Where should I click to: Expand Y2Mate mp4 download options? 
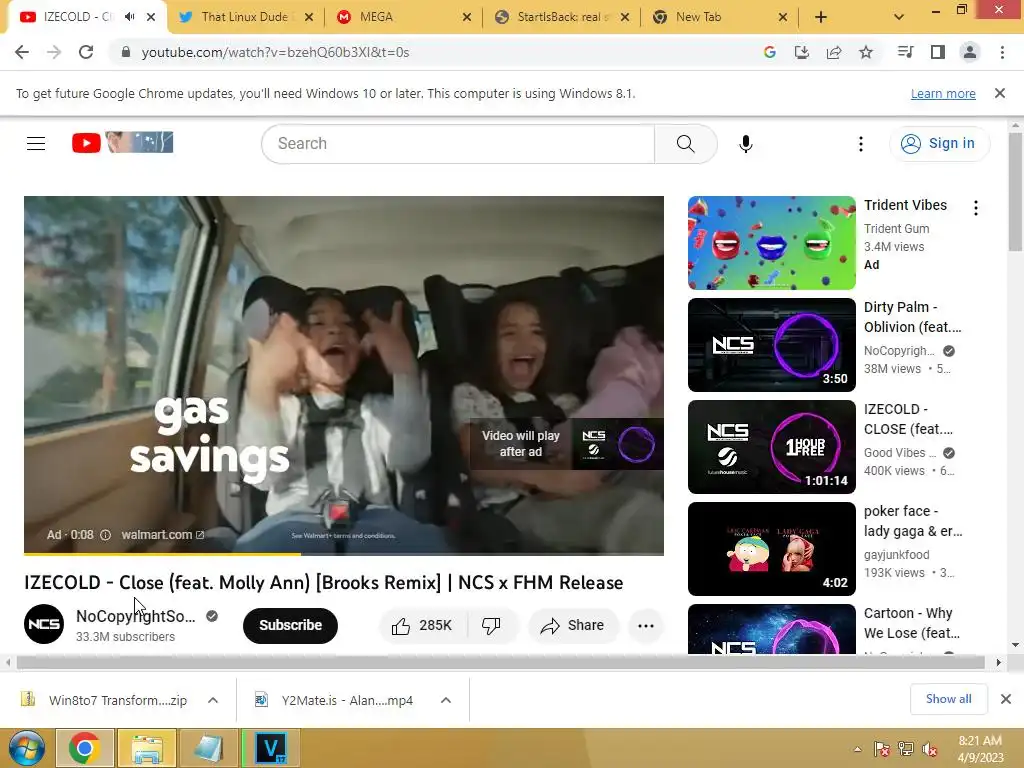[446, 700]
